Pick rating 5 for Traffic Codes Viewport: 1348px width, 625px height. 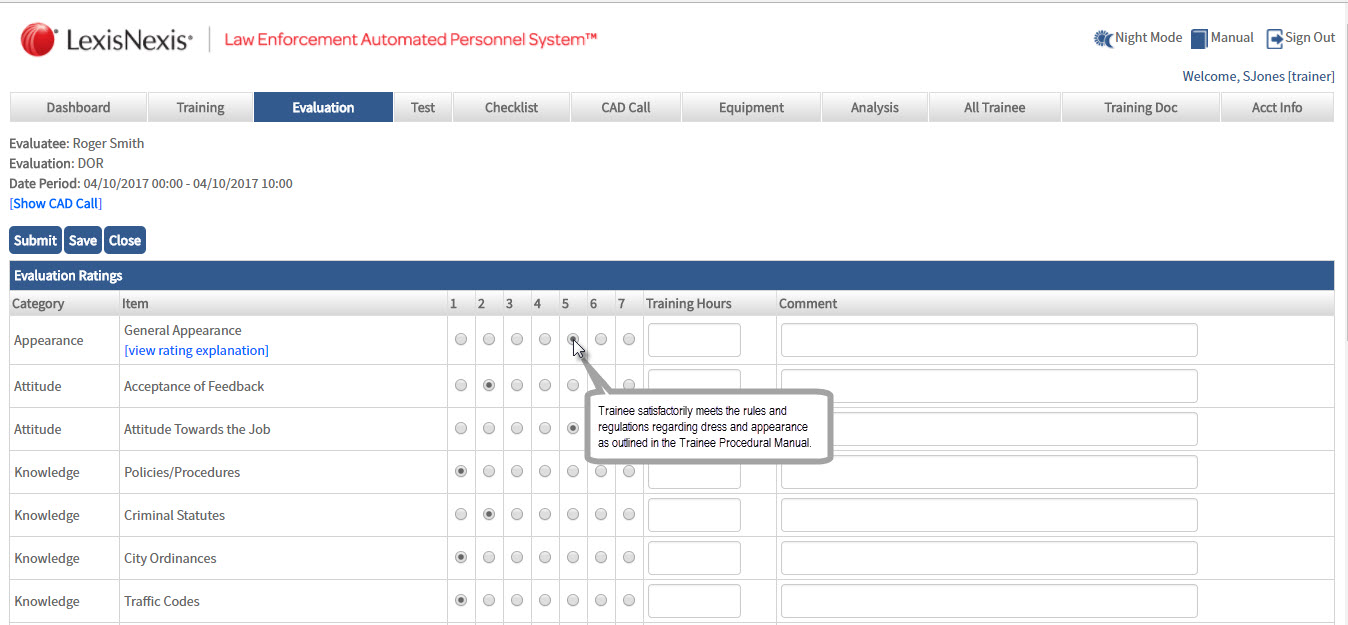(573, 601)
